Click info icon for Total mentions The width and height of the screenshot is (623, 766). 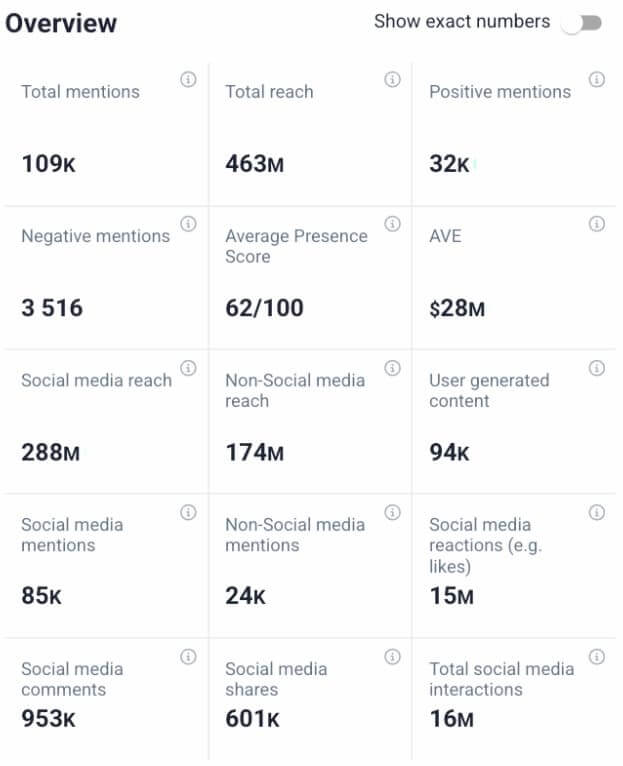(x=188, y=80)
